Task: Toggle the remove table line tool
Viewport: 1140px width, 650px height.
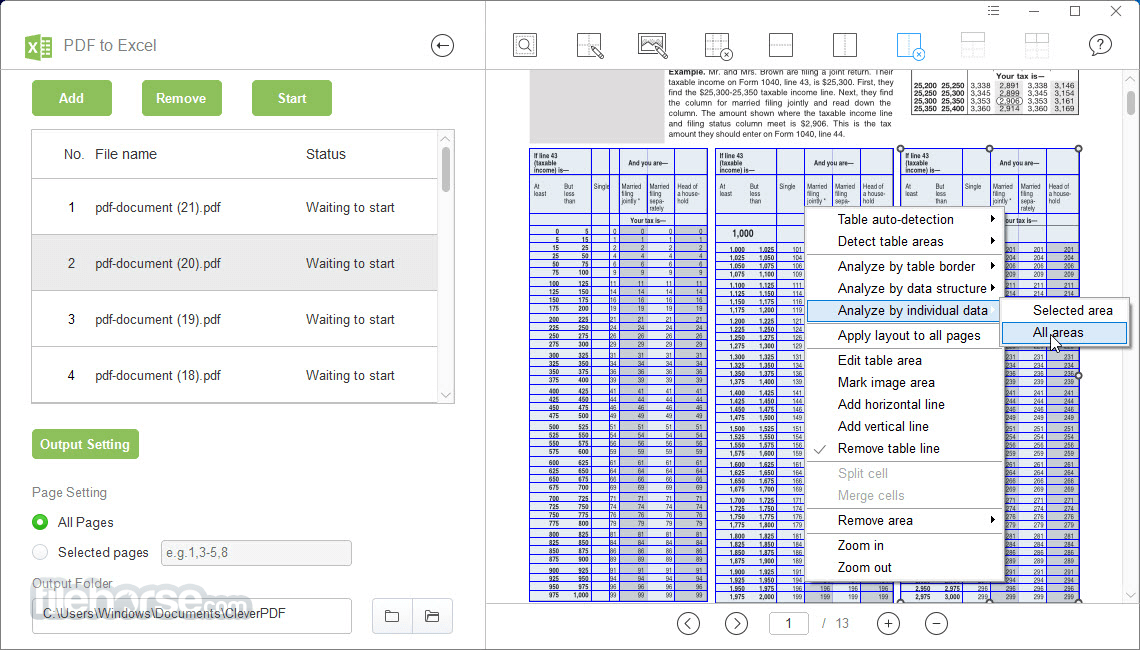Action: [910, 45]
